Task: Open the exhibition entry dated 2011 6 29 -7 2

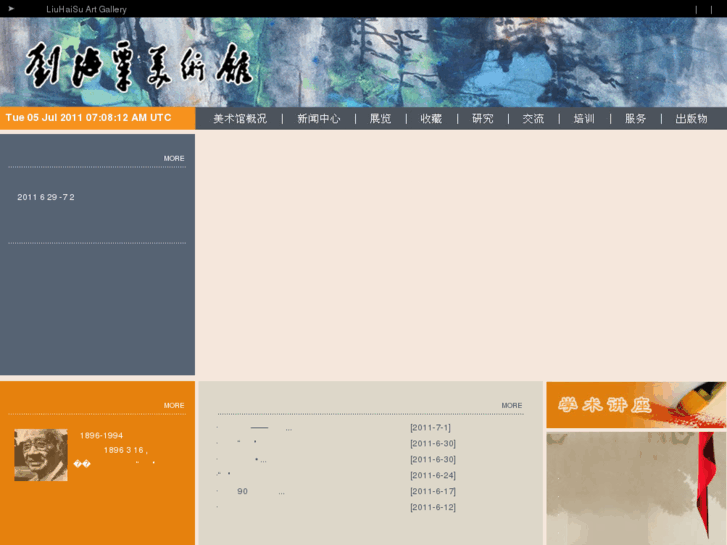Action: 46,197
